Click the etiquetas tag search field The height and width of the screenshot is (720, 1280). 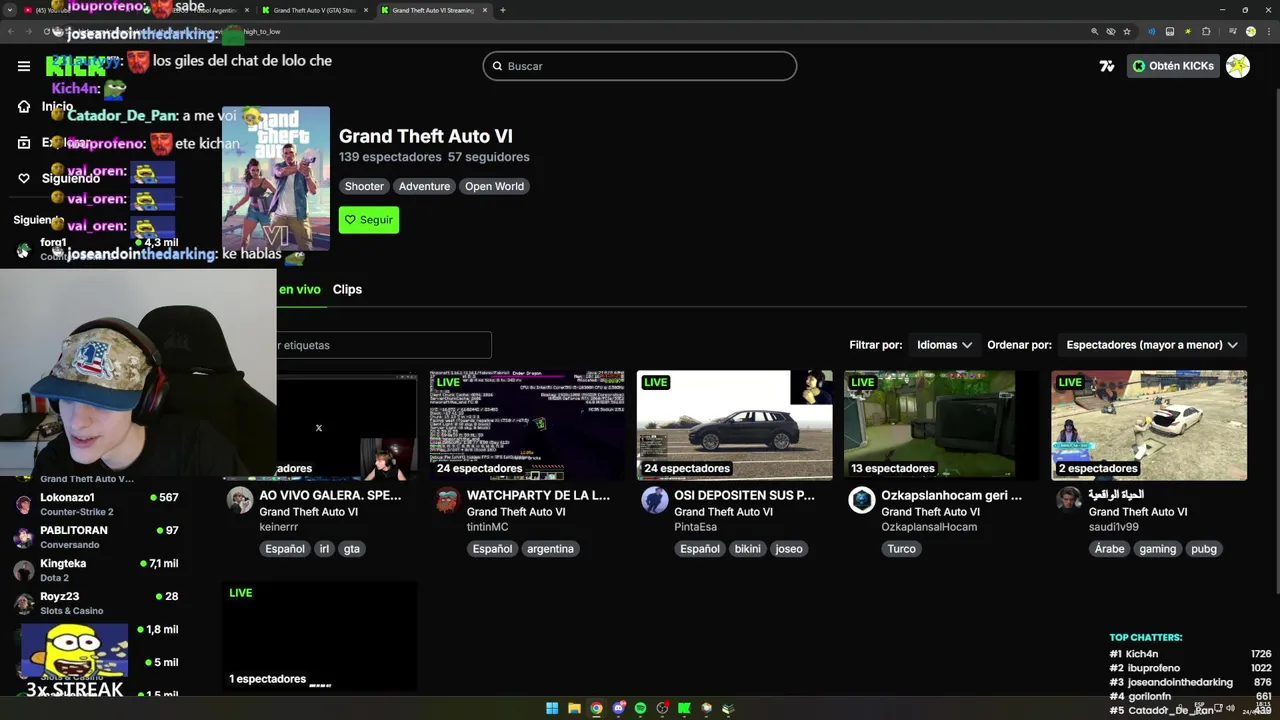coord(384,345)
